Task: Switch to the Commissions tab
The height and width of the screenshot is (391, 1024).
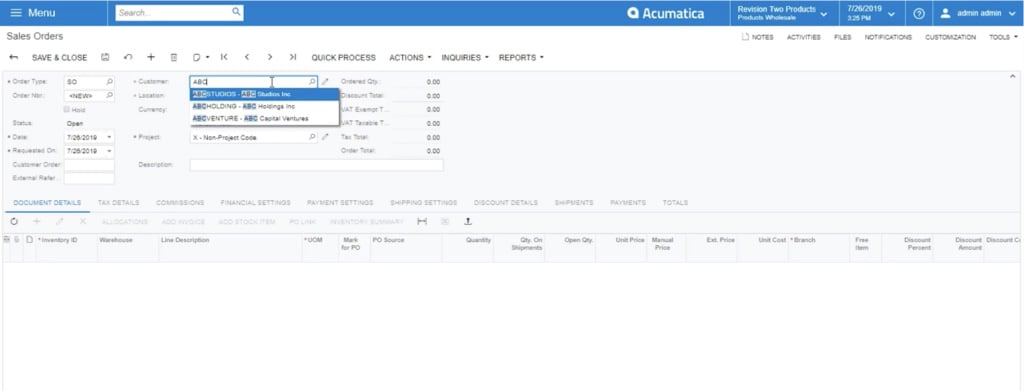Action: click(x=180, y=203)
